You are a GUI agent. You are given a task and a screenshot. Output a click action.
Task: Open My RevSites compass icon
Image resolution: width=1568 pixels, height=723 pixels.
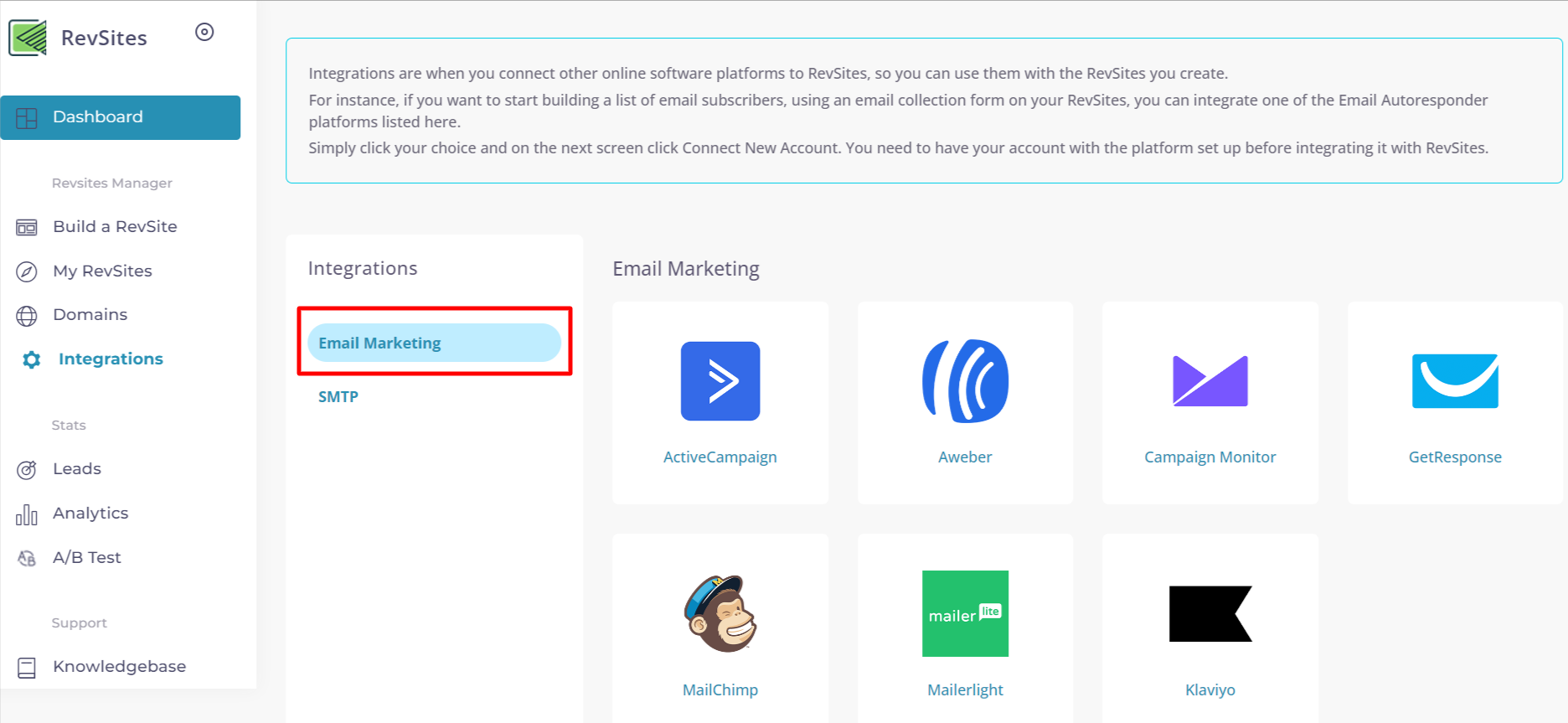click(27, 271)
